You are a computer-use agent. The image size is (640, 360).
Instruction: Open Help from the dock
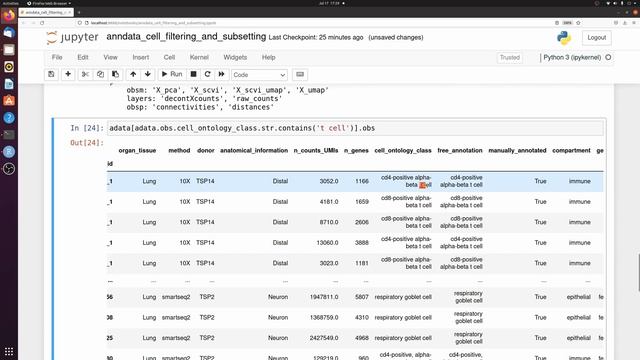click(x=9, y=118)
